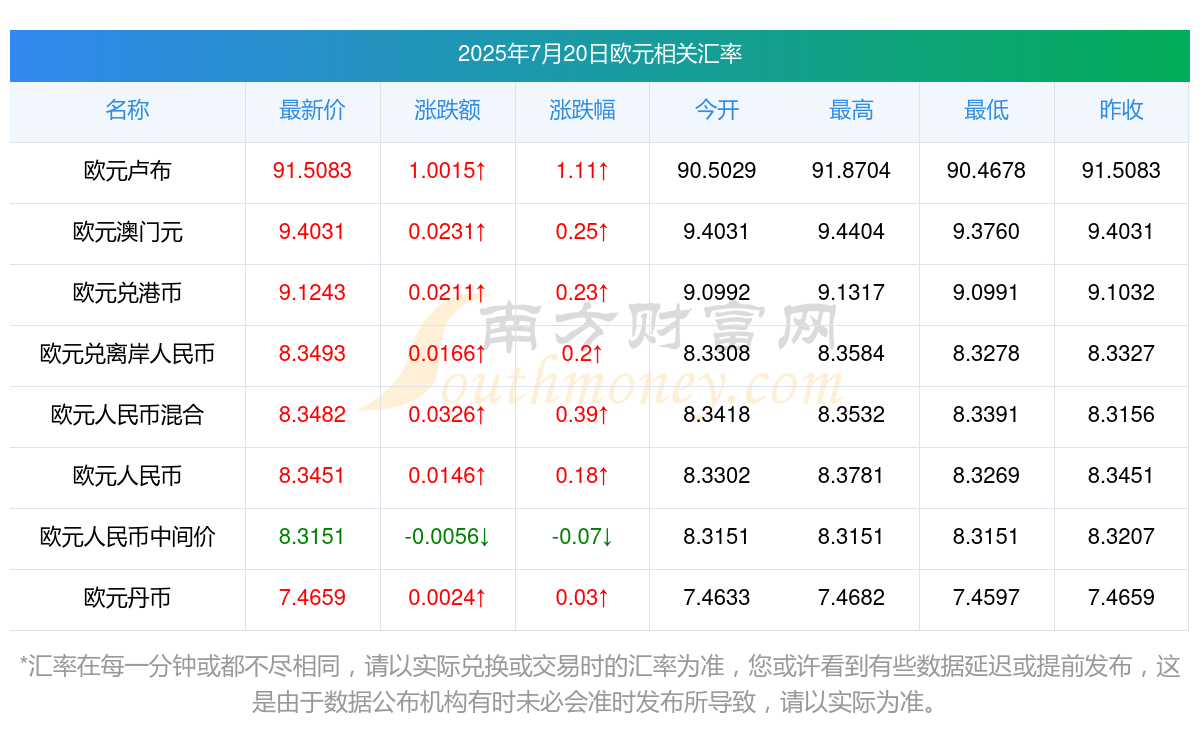Click low value 8.3269
Image resolution: width=1200 pixels, height=733 pixels.
986,476
